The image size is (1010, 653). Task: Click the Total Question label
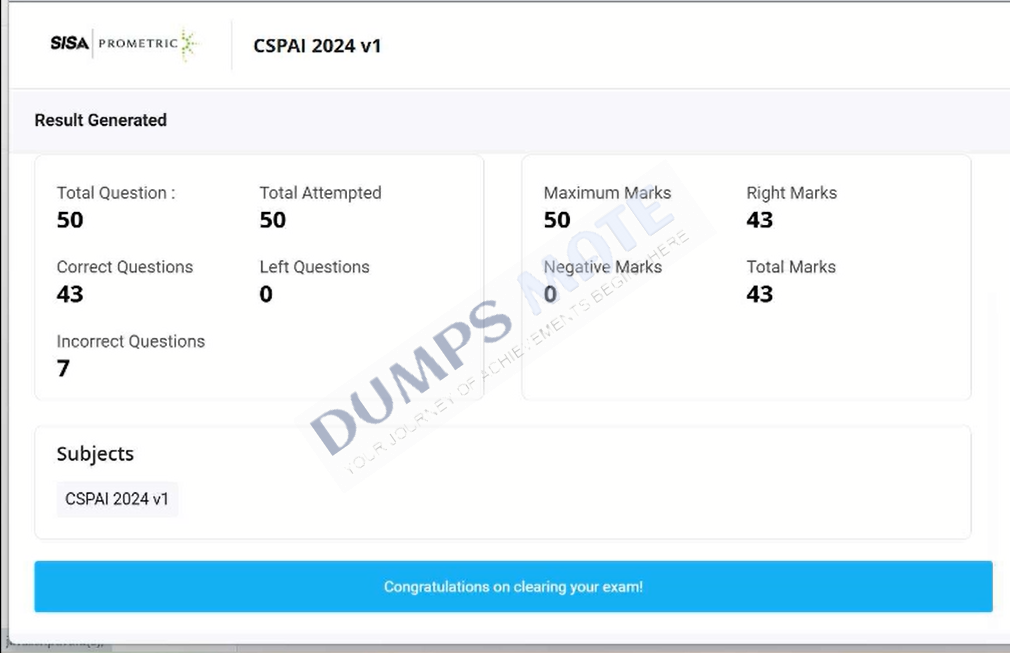(x=116, y=193)
